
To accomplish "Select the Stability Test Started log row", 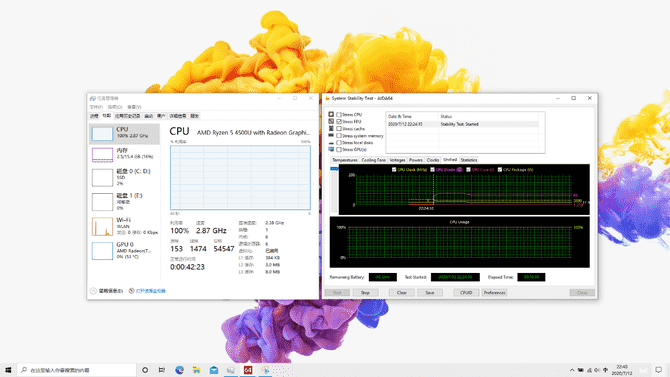I will 462,124.
